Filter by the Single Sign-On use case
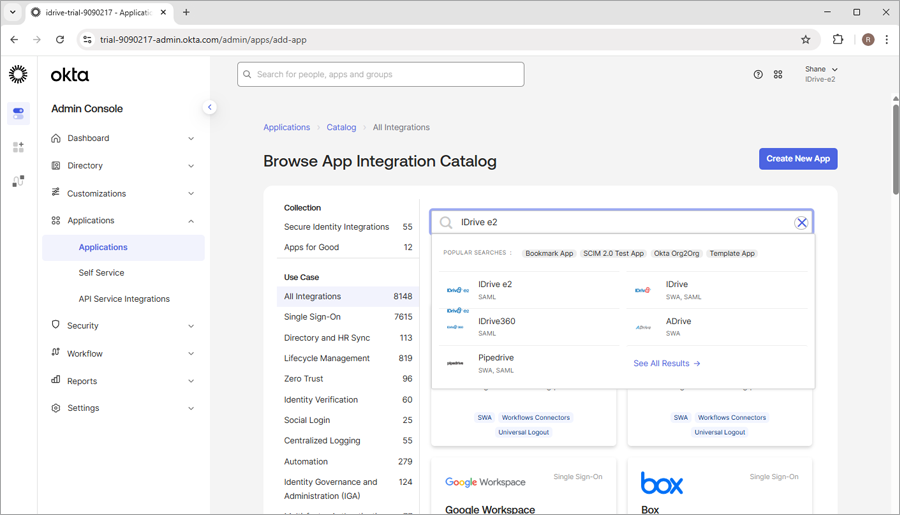This screenshot has width=900, height=515. [x=312, y=317]
